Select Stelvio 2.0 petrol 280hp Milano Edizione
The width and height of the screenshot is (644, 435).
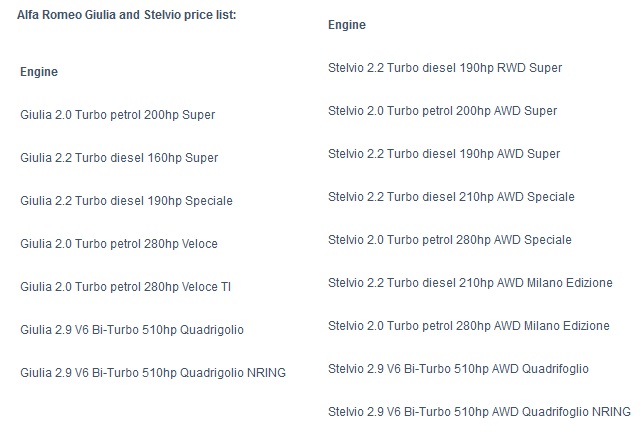(469, 326)
